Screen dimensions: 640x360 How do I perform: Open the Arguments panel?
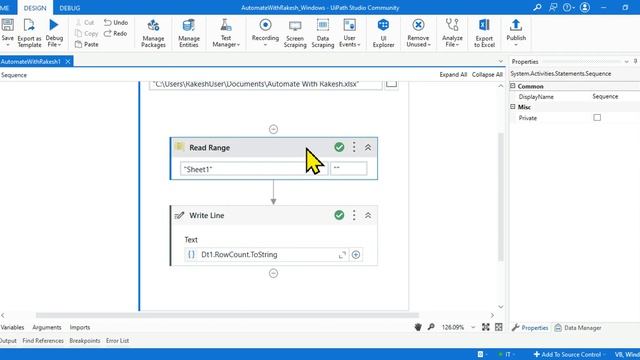pyautogui.click(x=47, y=327)
